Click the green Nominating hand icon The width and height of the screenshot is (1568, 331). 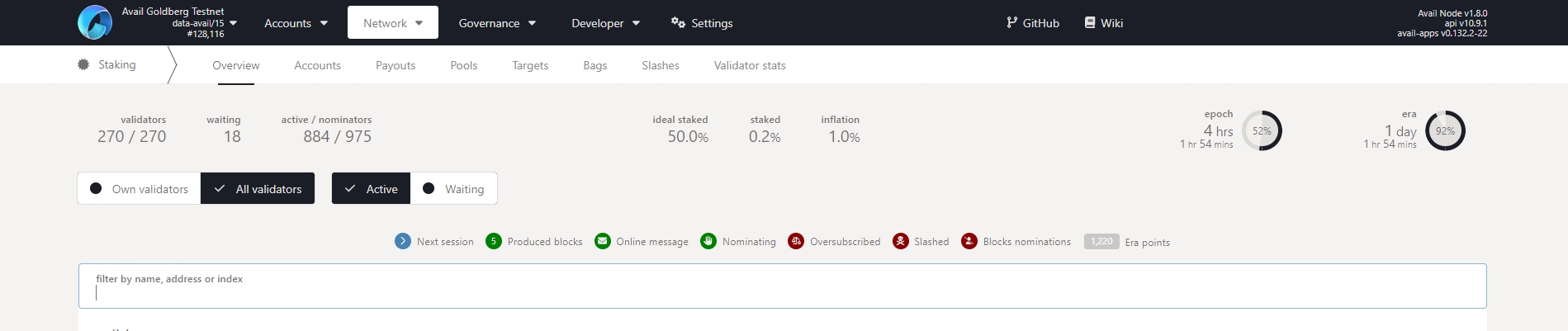(x=708, y=241)
